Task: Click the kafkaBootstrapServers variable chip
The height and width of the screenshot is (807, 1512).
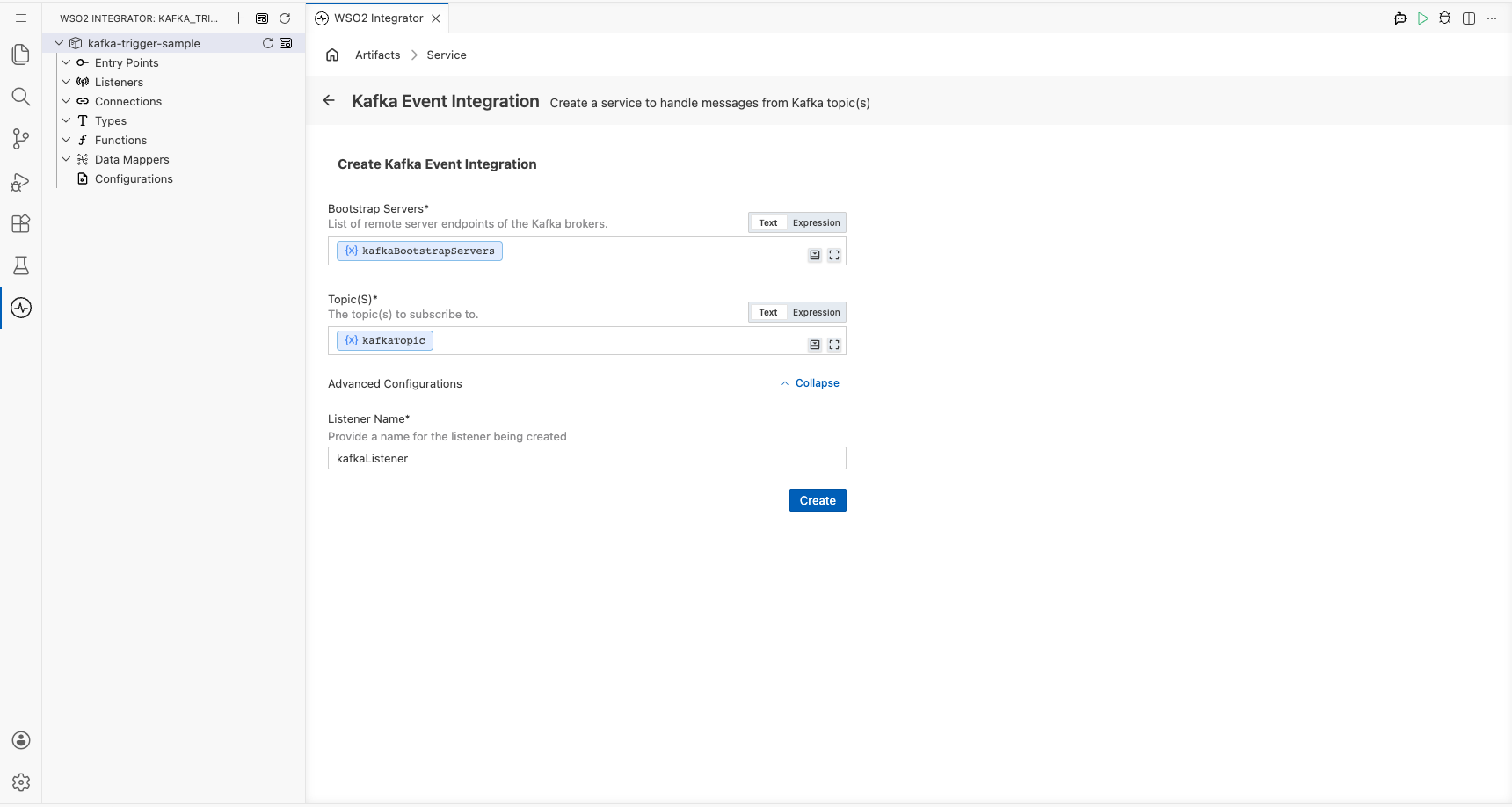Action: point(419,251)
